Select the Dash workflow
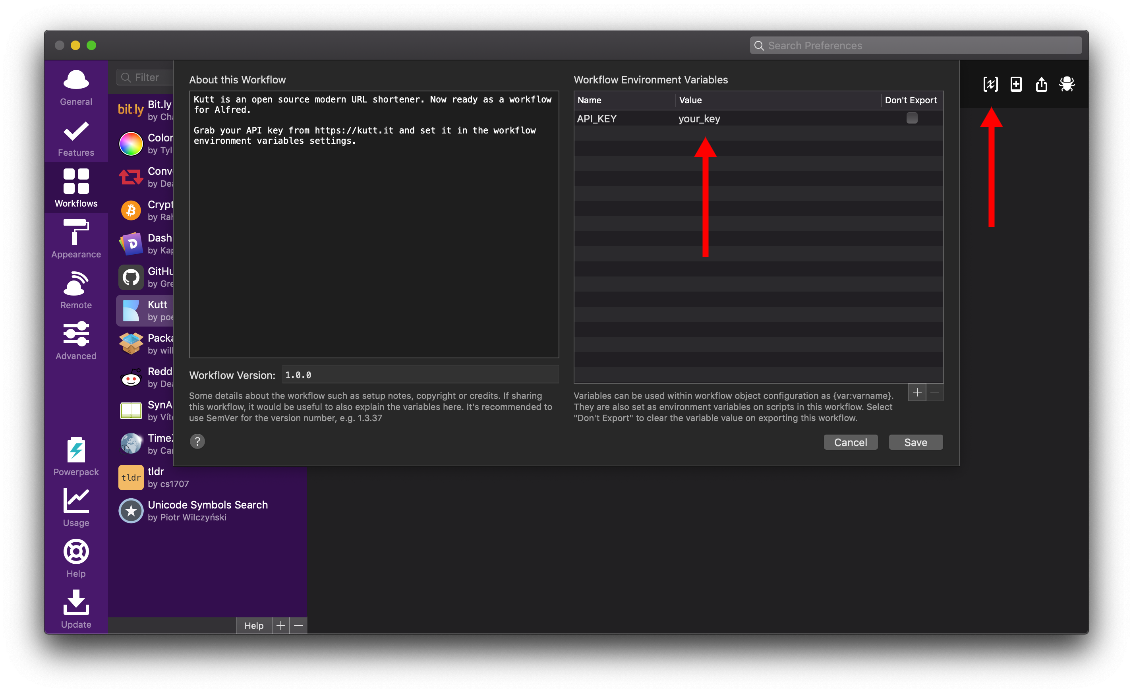This screenshot has height=693, width=1133. pos(145,244)
